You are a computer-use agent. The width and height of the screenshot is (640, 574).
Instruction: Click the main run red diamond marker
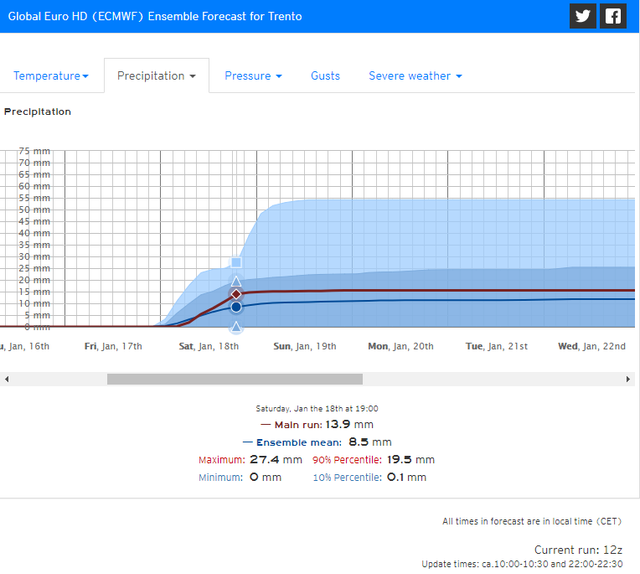[x=236, y=294]
